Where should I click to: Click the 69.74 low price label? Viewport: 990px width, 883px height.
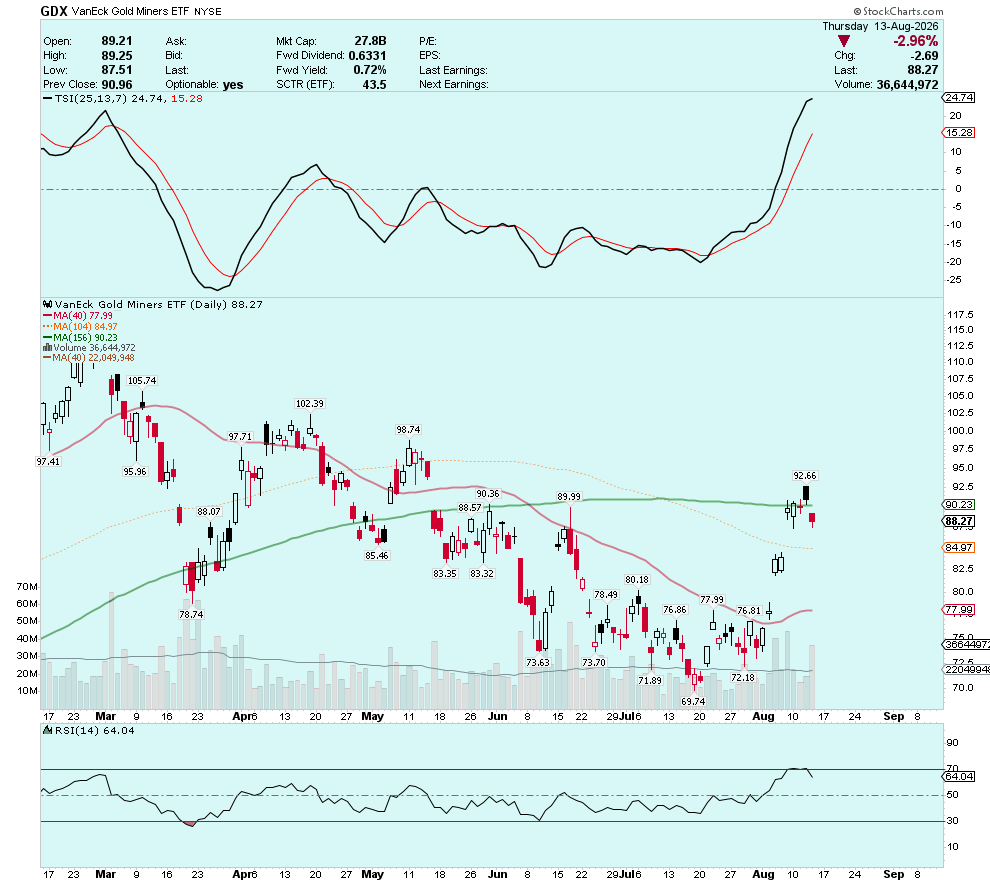pyautogui.click(x=693, y=701)
